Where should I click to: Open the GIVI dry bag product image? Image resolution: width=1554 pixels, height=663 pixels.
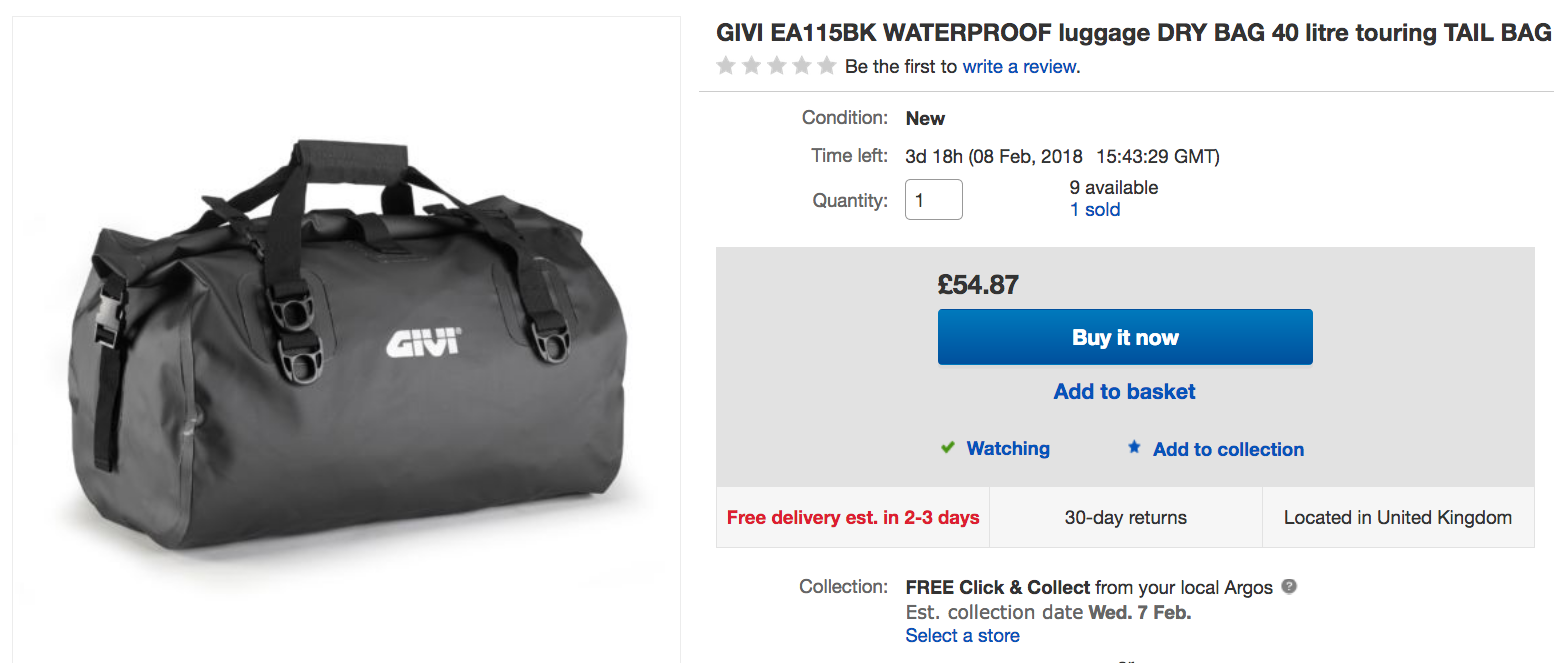tap(346, 340)
